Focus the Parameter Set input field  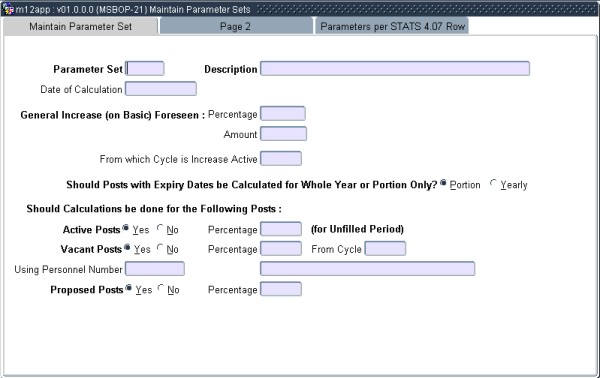[x=145, y=68]
